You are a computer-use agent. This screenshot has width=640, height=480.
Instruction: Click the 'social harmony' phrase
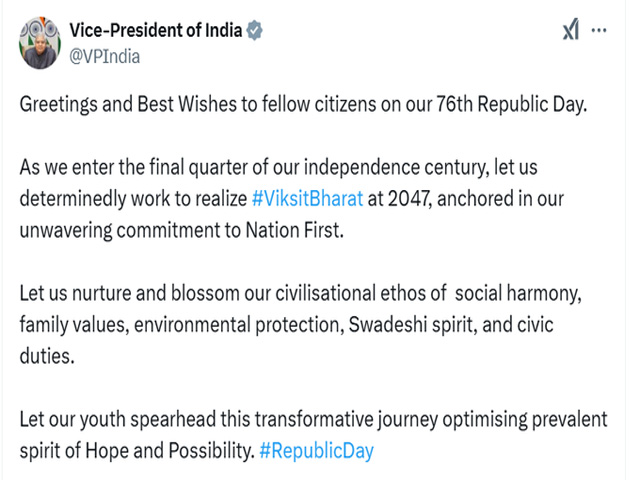point(518,294)
